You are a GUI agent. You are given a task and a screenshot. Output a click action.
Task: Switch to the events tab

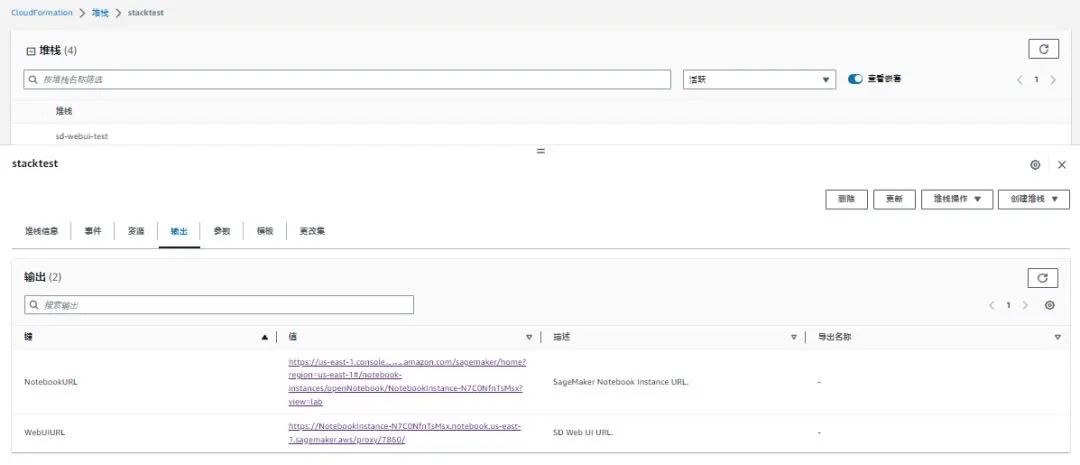(x=93, y=231)
